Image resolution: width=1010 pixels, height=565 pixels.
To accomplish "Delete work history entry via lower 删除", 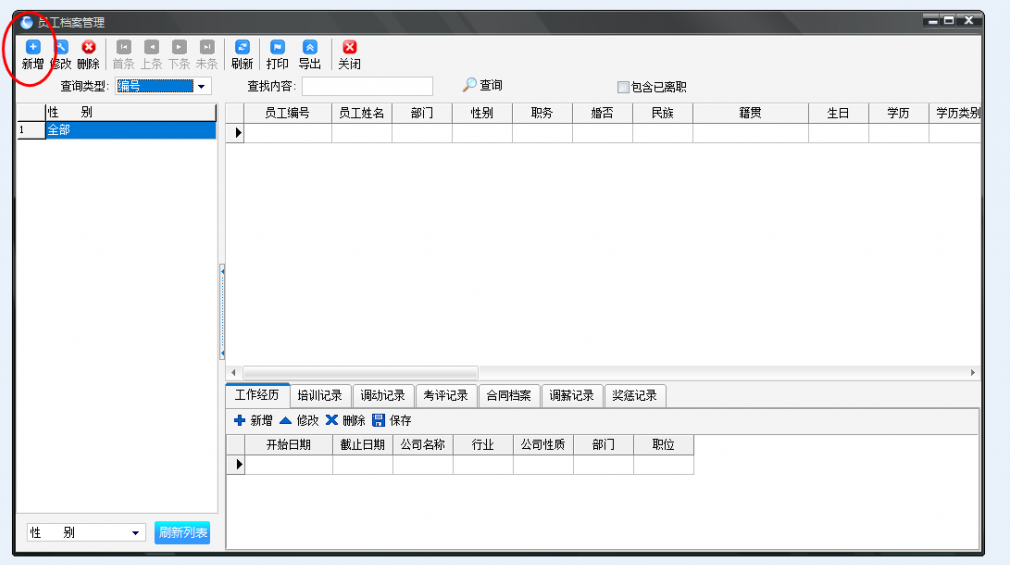I will pos(332,420).
